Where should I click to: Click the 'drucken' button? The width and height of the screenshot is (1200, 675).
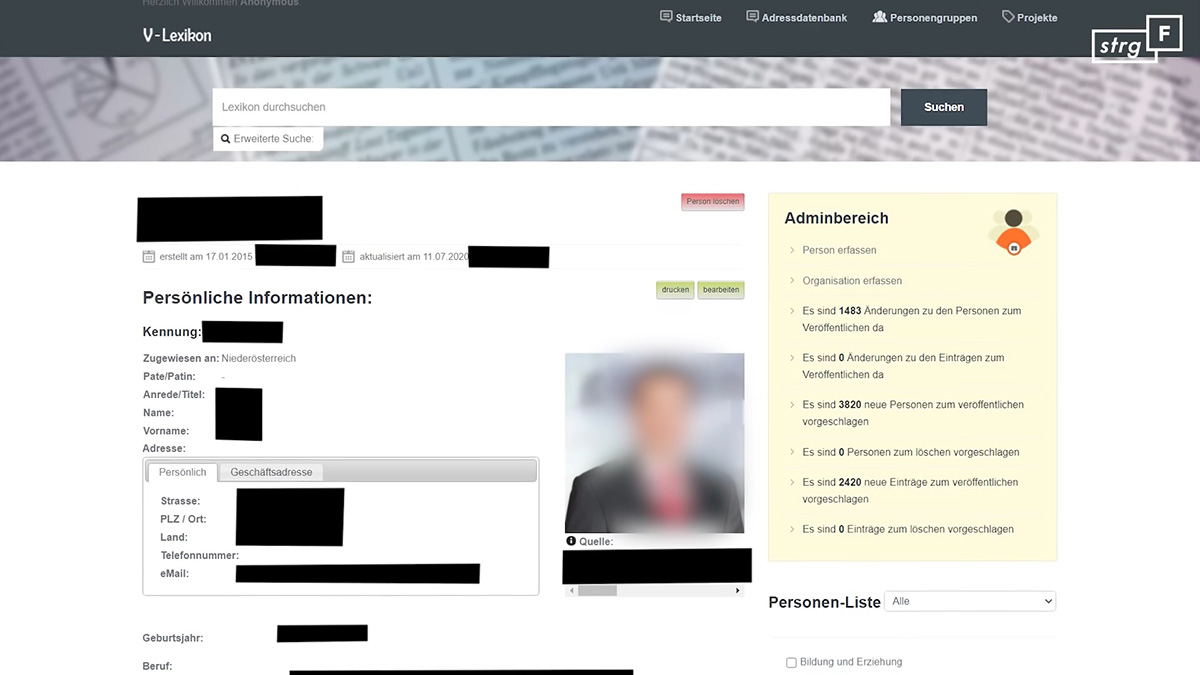pos(675,290)
